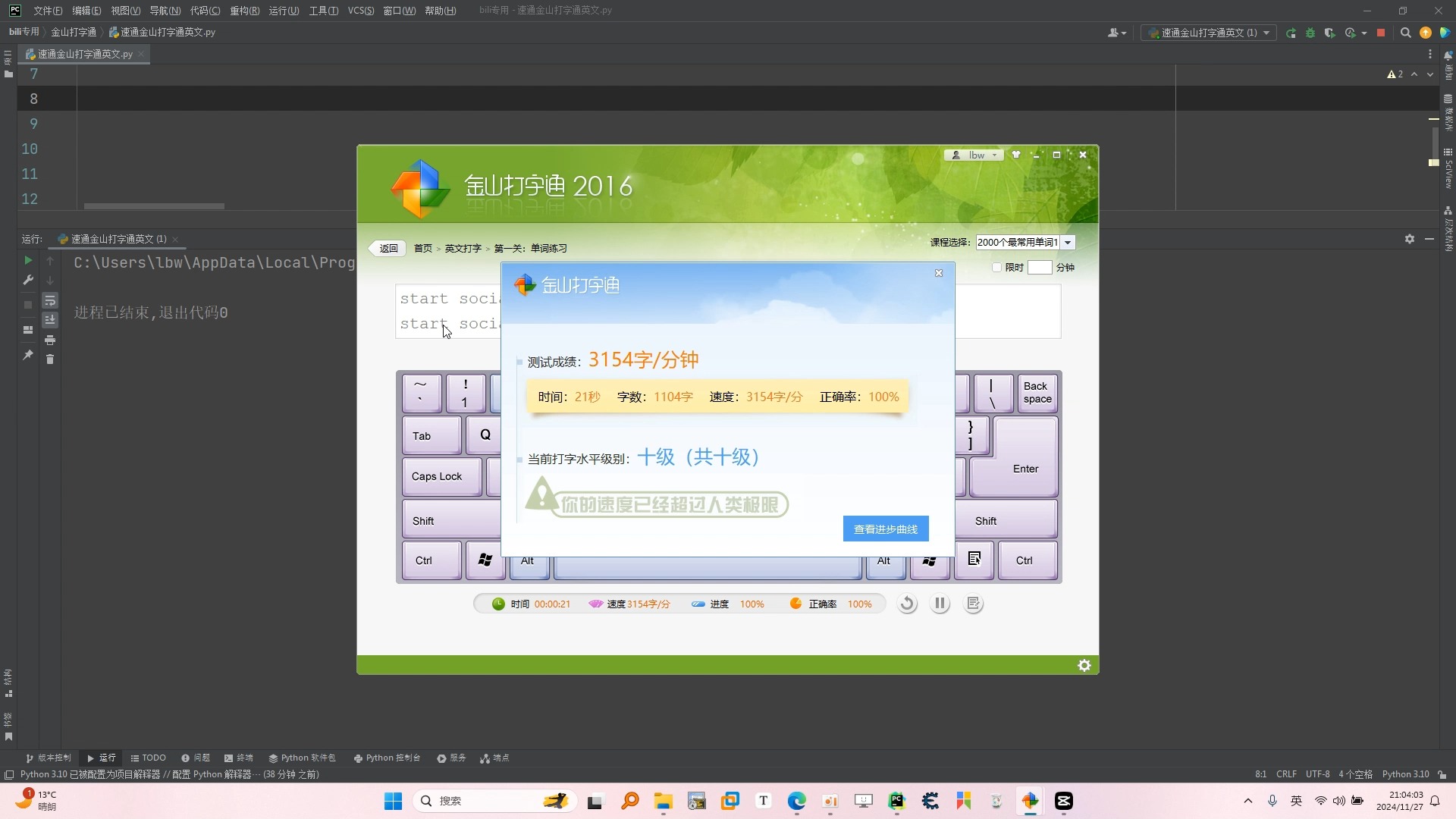Click the Profile run icon

1350,33
